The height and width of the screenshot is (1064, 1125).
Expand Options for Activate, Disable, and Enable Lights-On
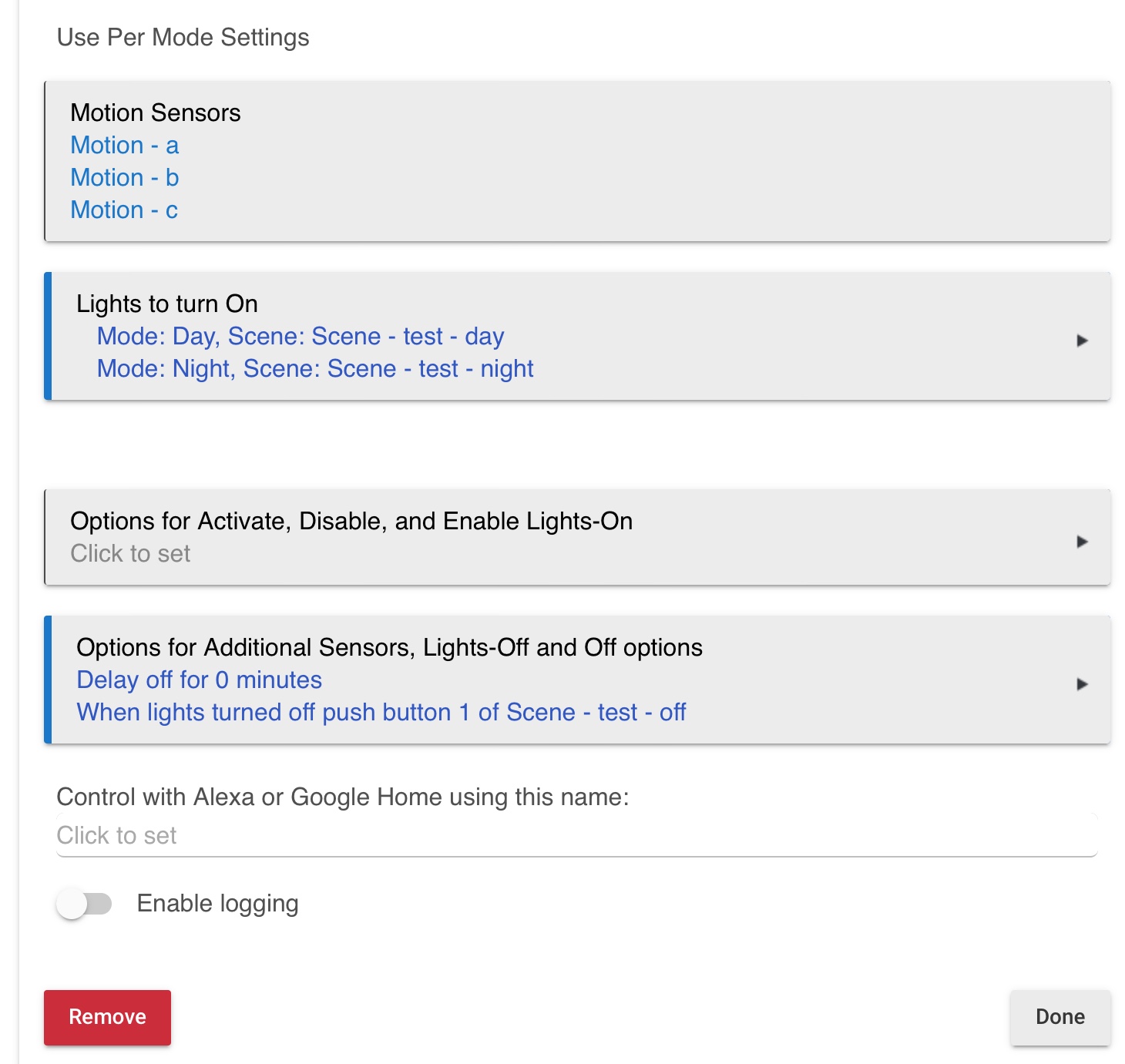(x=1085, y=541)
